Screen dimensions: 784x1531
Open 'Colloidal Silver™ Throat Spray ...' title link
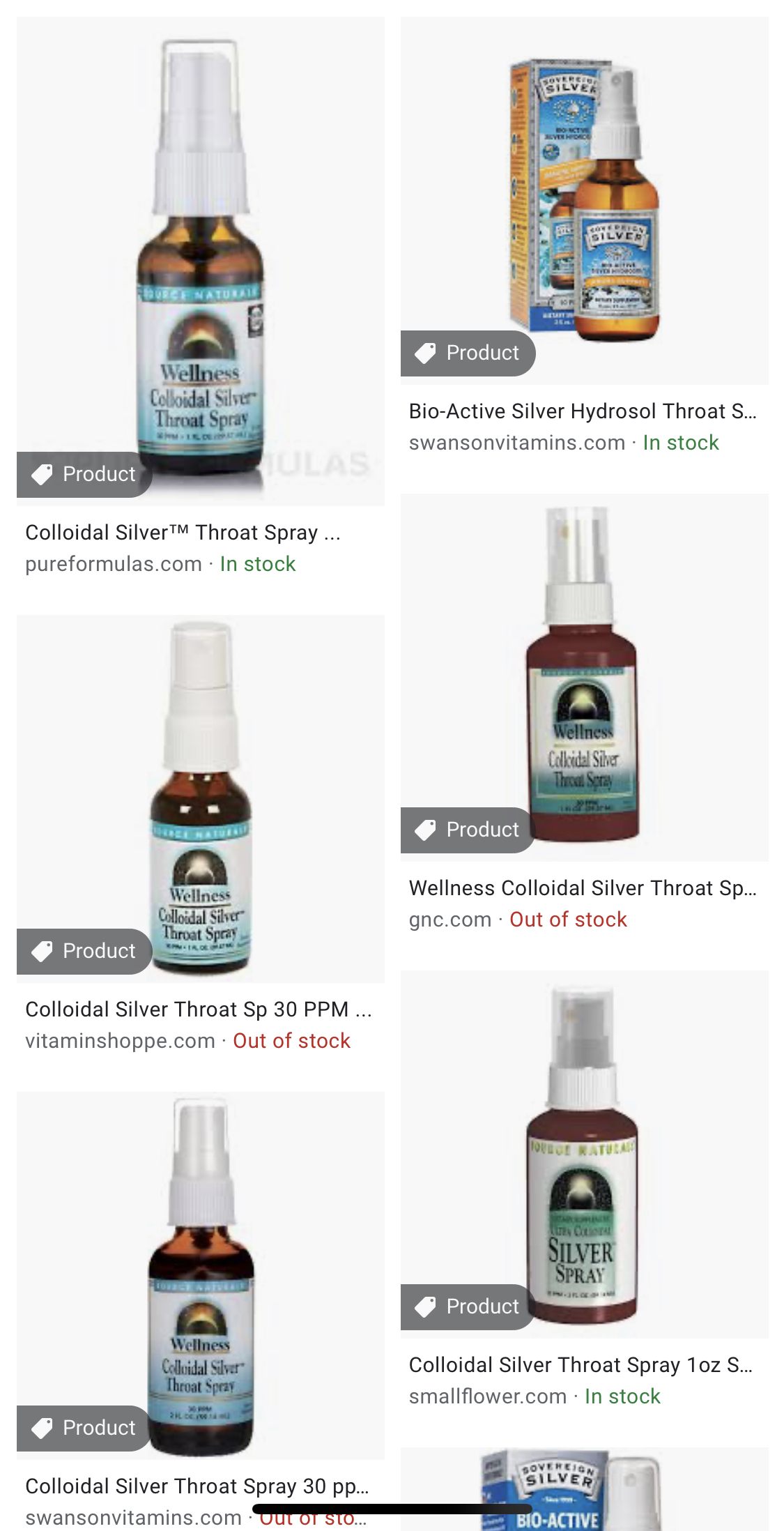point(183,533)
